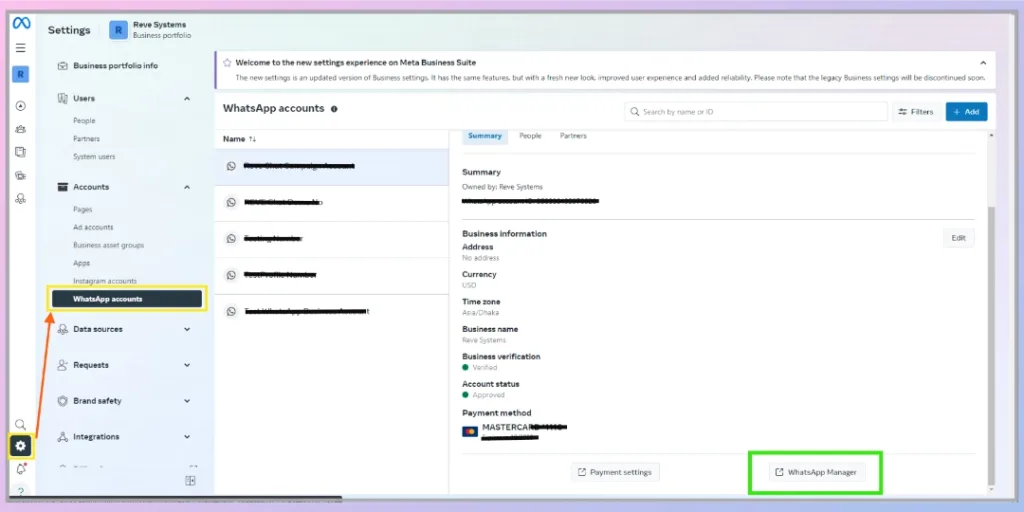This screenshot has height=512, width=1024.
Task: Open the hamburger menu in left rail
Action: [x=21, y=48]
